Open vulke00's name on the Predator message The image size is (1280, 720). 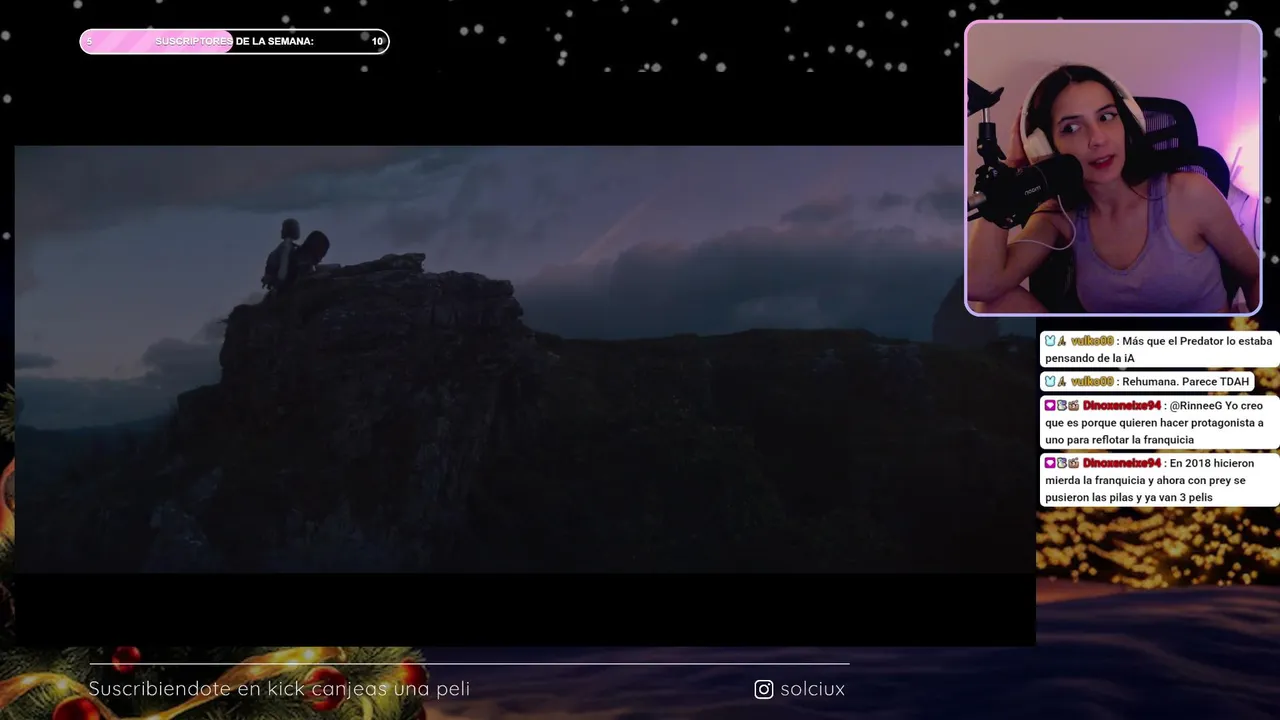[x=1092, y=341]
